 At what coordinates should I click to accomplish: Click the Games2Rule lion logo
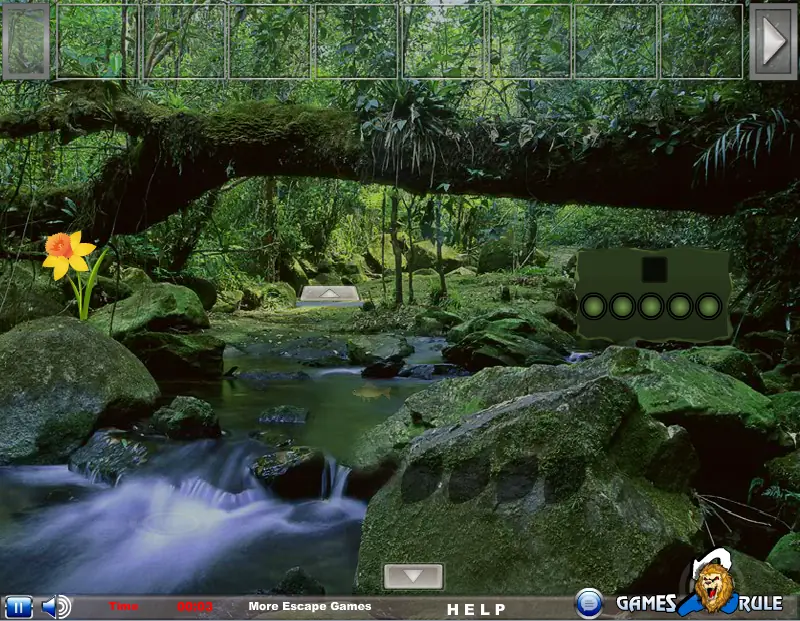[700, 587]
